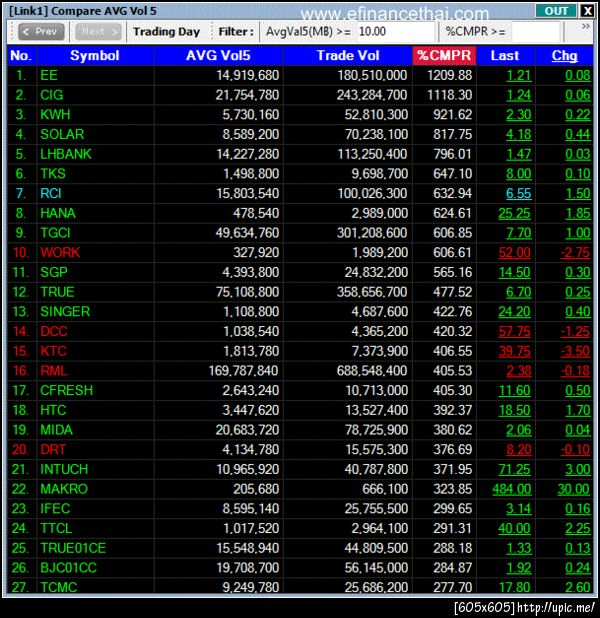Expand the toolbar overflow chevron
The image size is (600, 618).
tap(585, 26)
